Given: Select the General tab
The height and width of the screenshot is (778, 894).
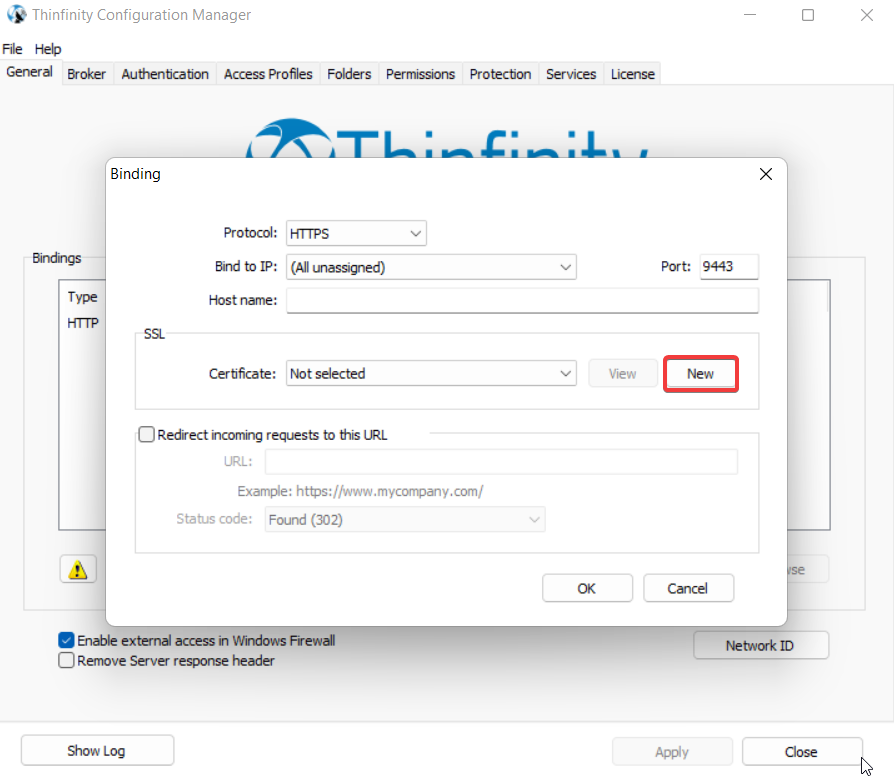Looking at the screenshot, I should point(30,72).
